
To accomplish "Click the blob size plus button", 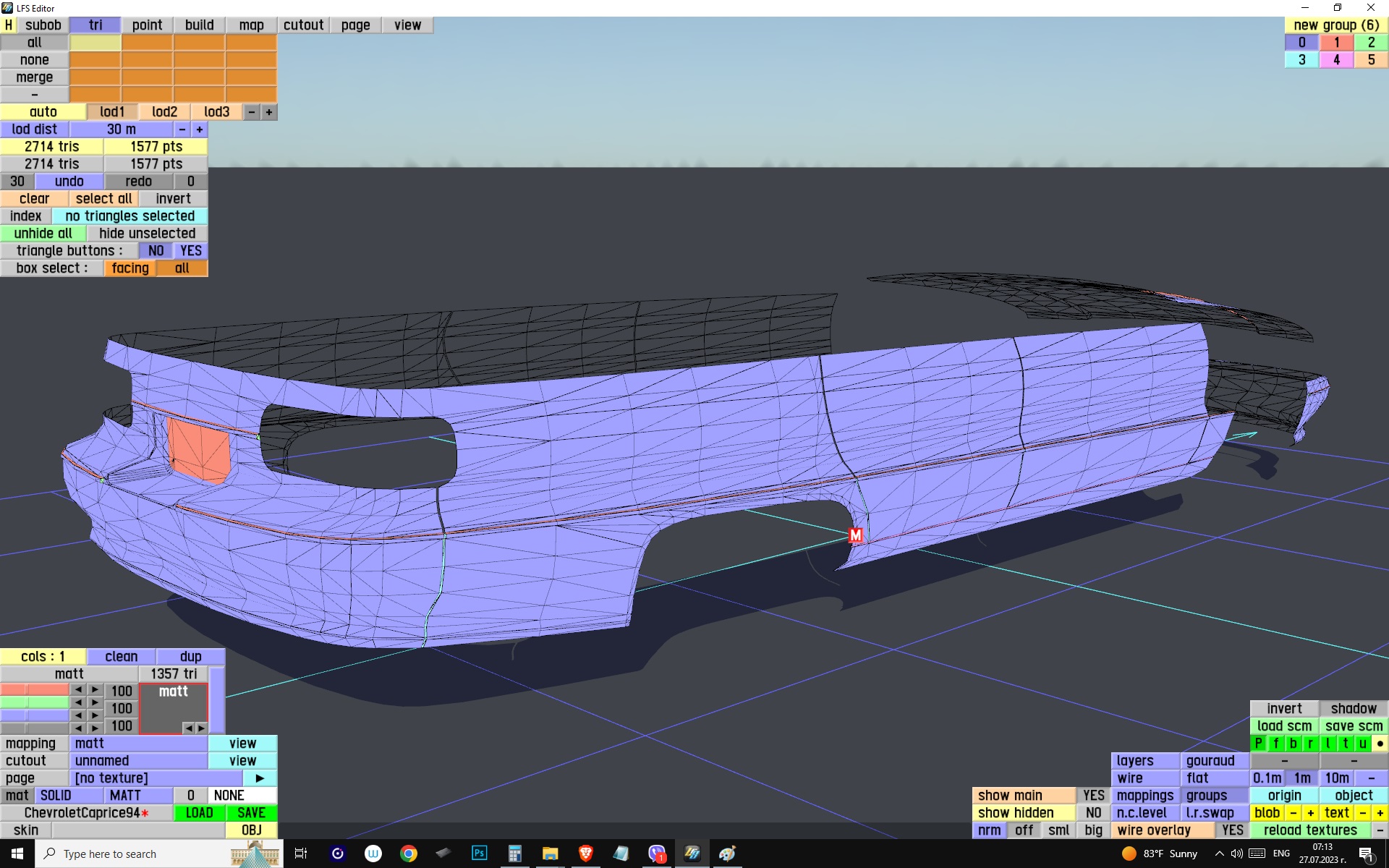I will click(x=1310, y=813).
